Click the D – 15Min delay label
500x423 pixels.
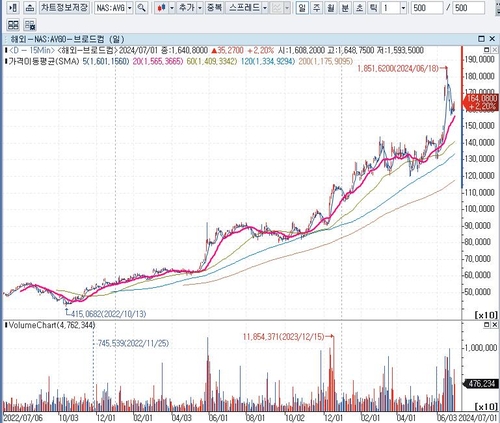tap(31, 50)
